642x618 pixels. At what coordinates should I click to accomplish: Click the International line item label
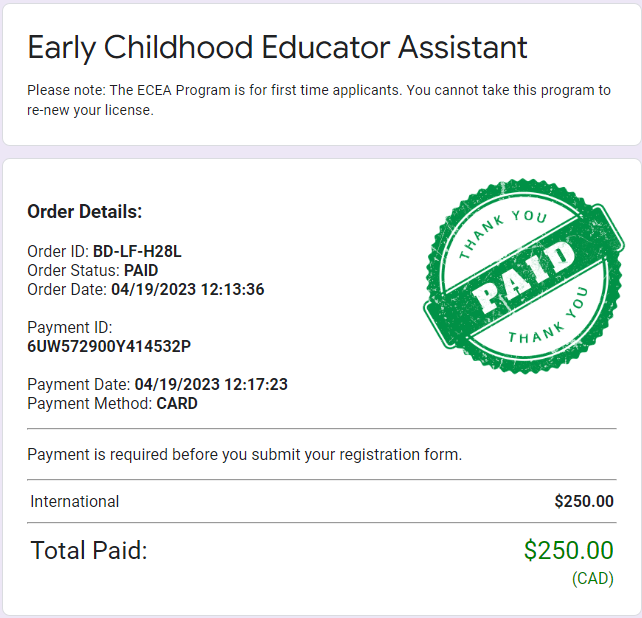pos(75,501)
